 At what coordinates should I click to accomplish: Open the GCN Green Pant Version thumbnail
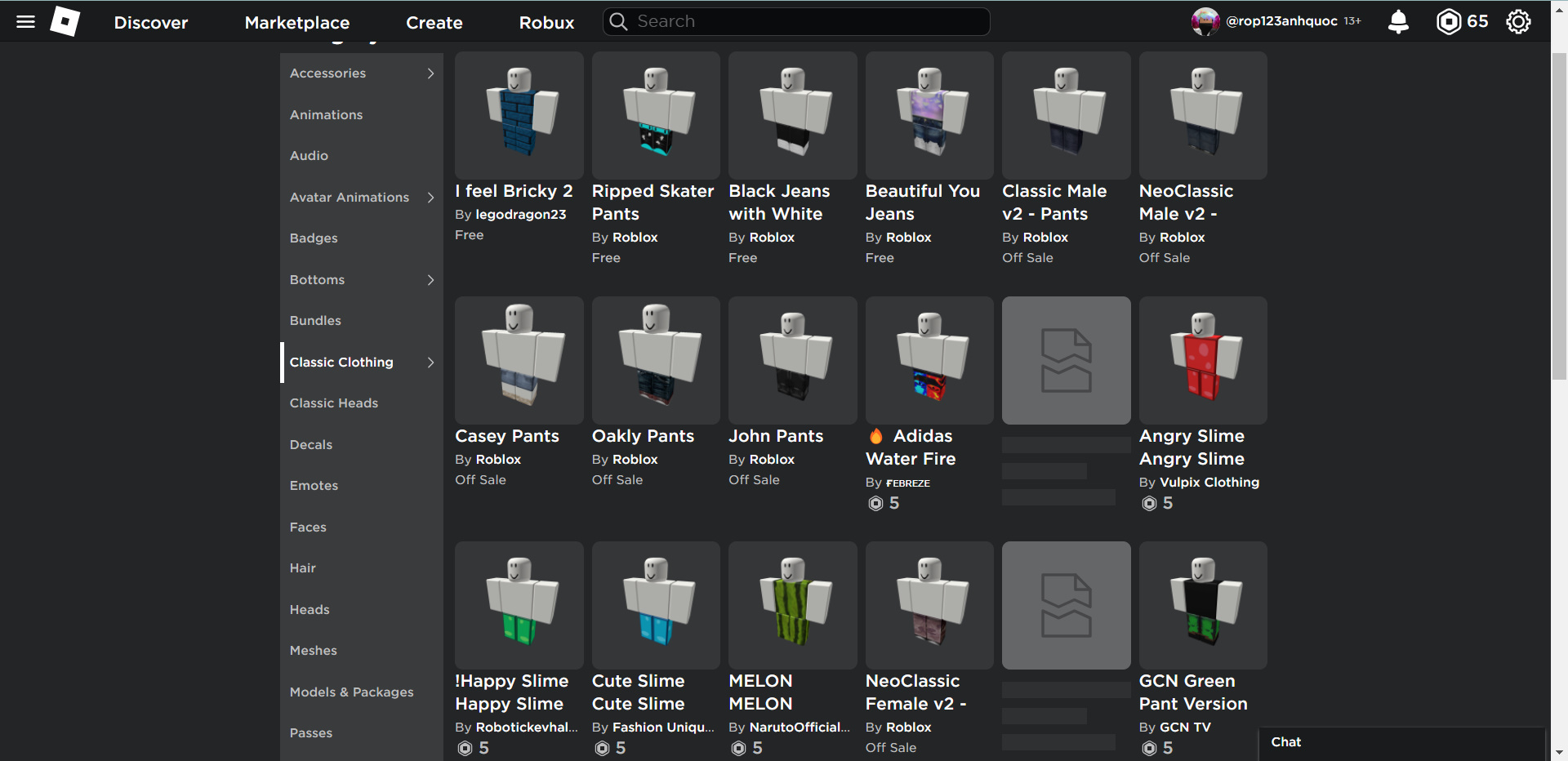pos(1203,605)
